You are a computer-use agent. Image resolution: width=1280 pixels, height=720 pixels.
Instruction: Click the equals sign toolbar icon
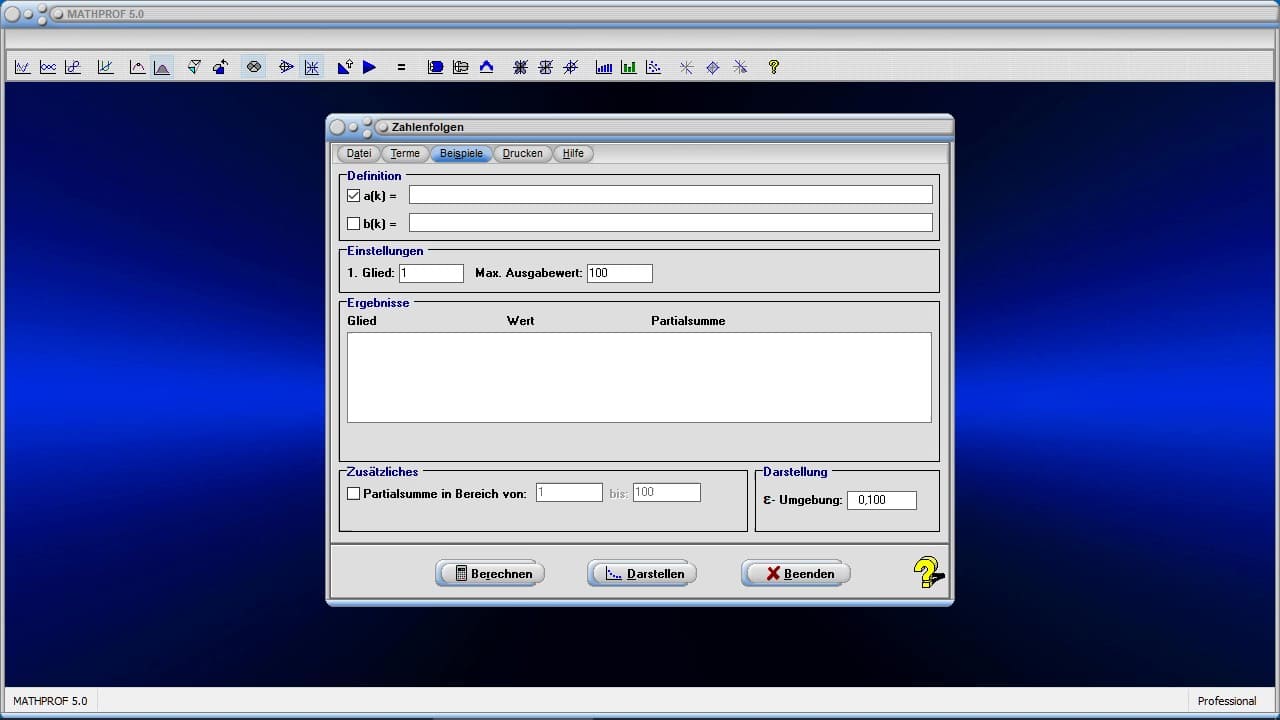click(x=401, y=67)
